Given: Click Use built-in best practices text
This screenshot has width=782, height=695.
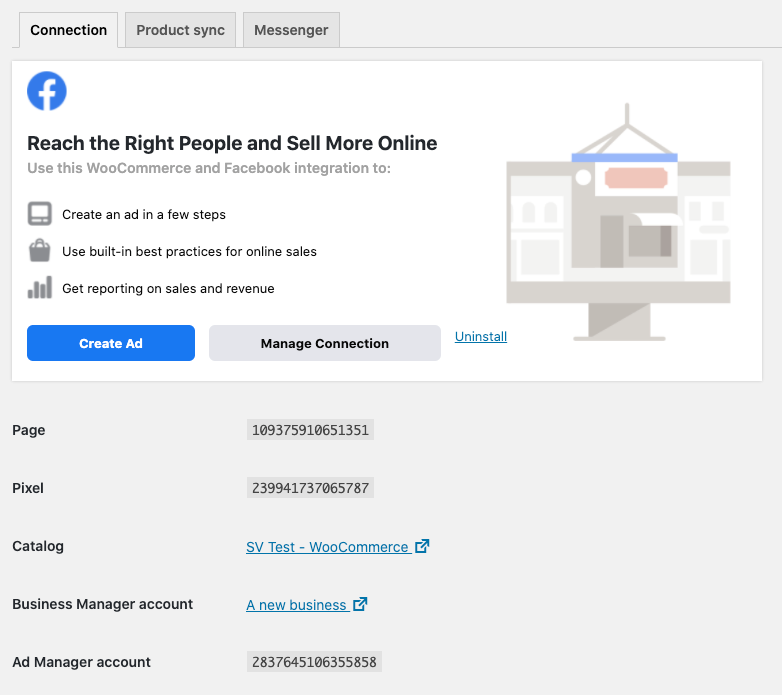Looking at the screenshot, I should pyautogui.click(x=189, y=251).
